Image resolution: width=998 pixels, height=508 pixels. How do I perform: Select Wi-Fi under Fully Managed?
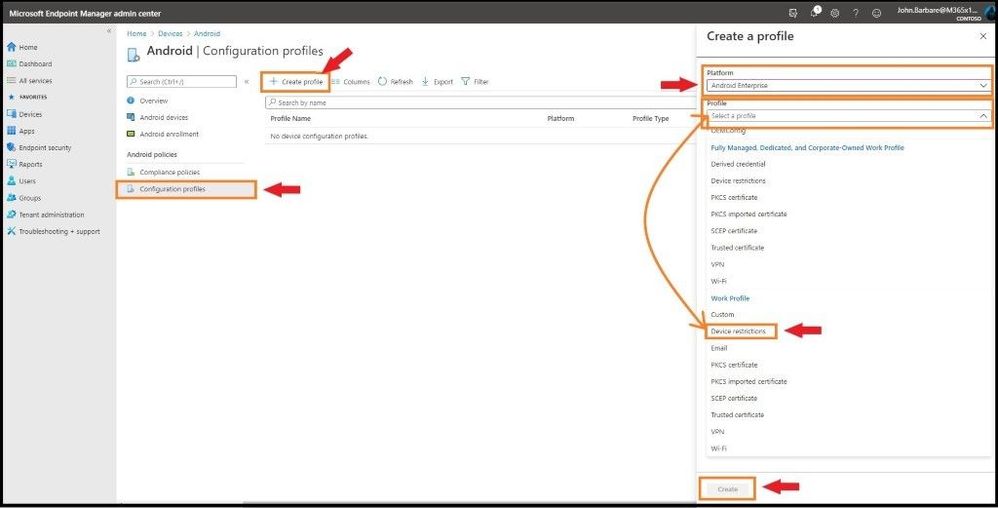point(719,281)
